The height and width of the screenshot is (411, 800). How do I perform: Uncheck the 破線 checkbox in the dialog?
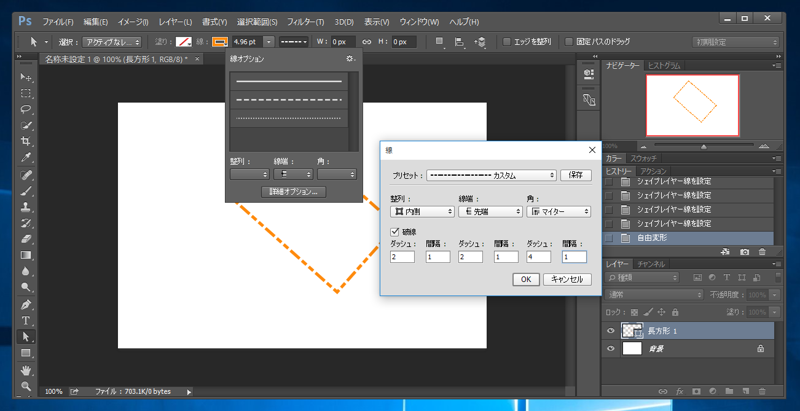(x=394, y=231)
